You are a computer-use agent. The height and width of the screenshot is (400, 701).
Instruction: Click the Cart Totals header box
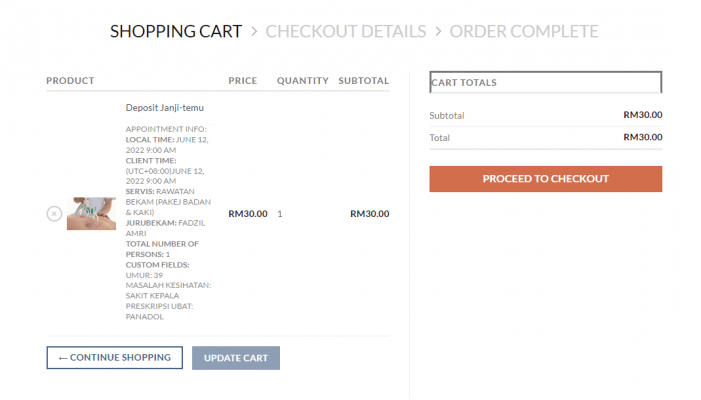pyautogui.click(x=545, y=82)
